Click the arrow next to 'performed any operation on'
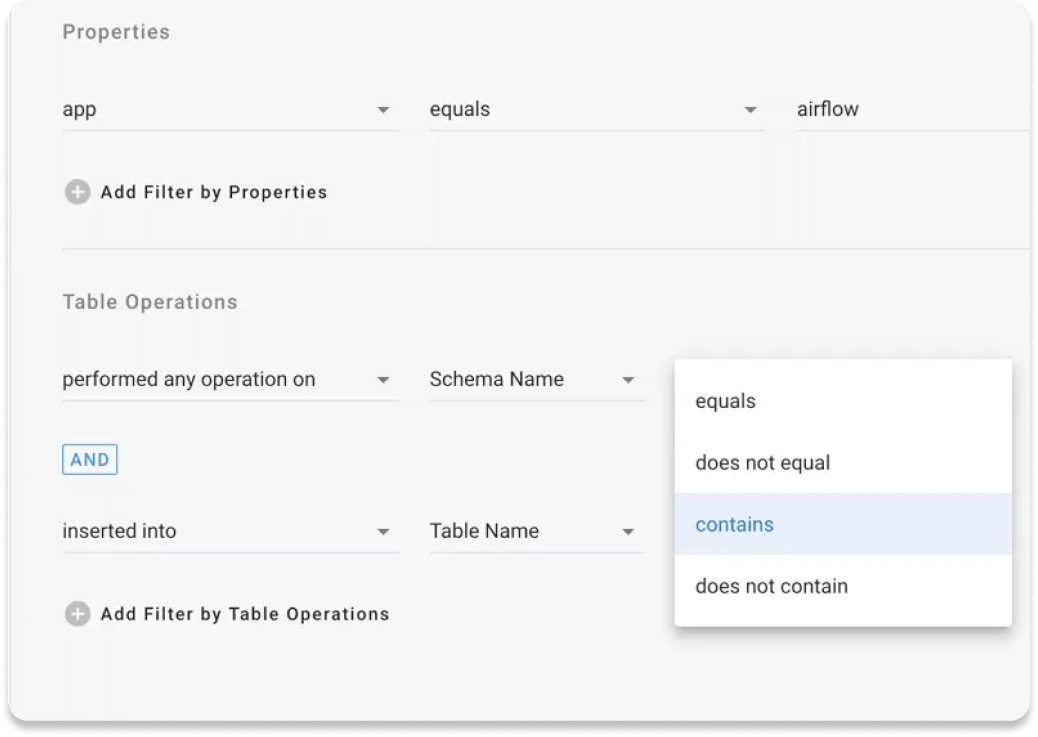 click(x=383, y=380)
